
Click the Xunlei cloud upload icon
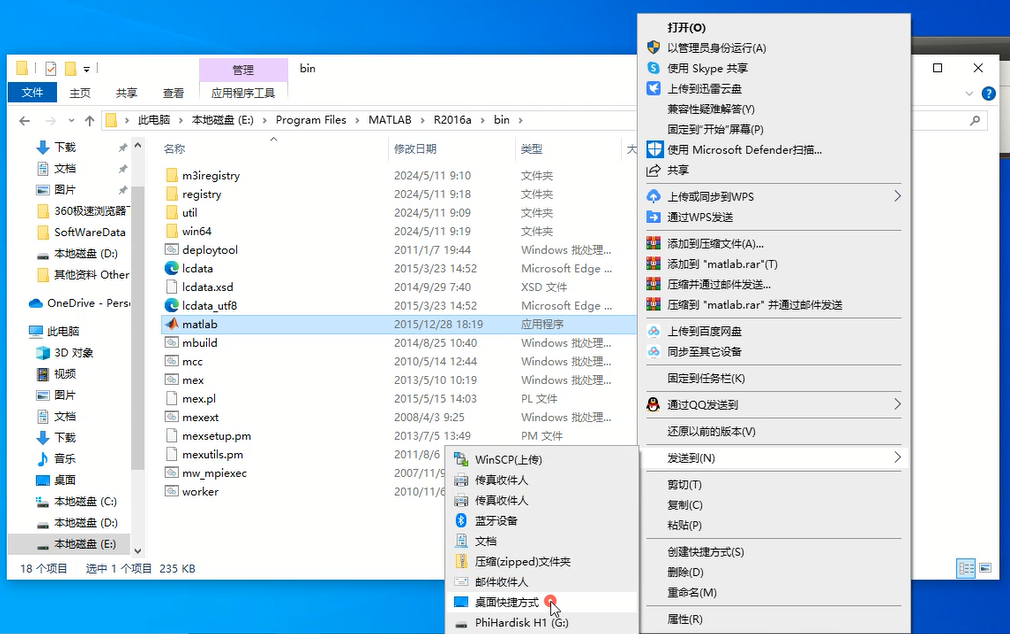pyautogui.click(x=653, y=88)
